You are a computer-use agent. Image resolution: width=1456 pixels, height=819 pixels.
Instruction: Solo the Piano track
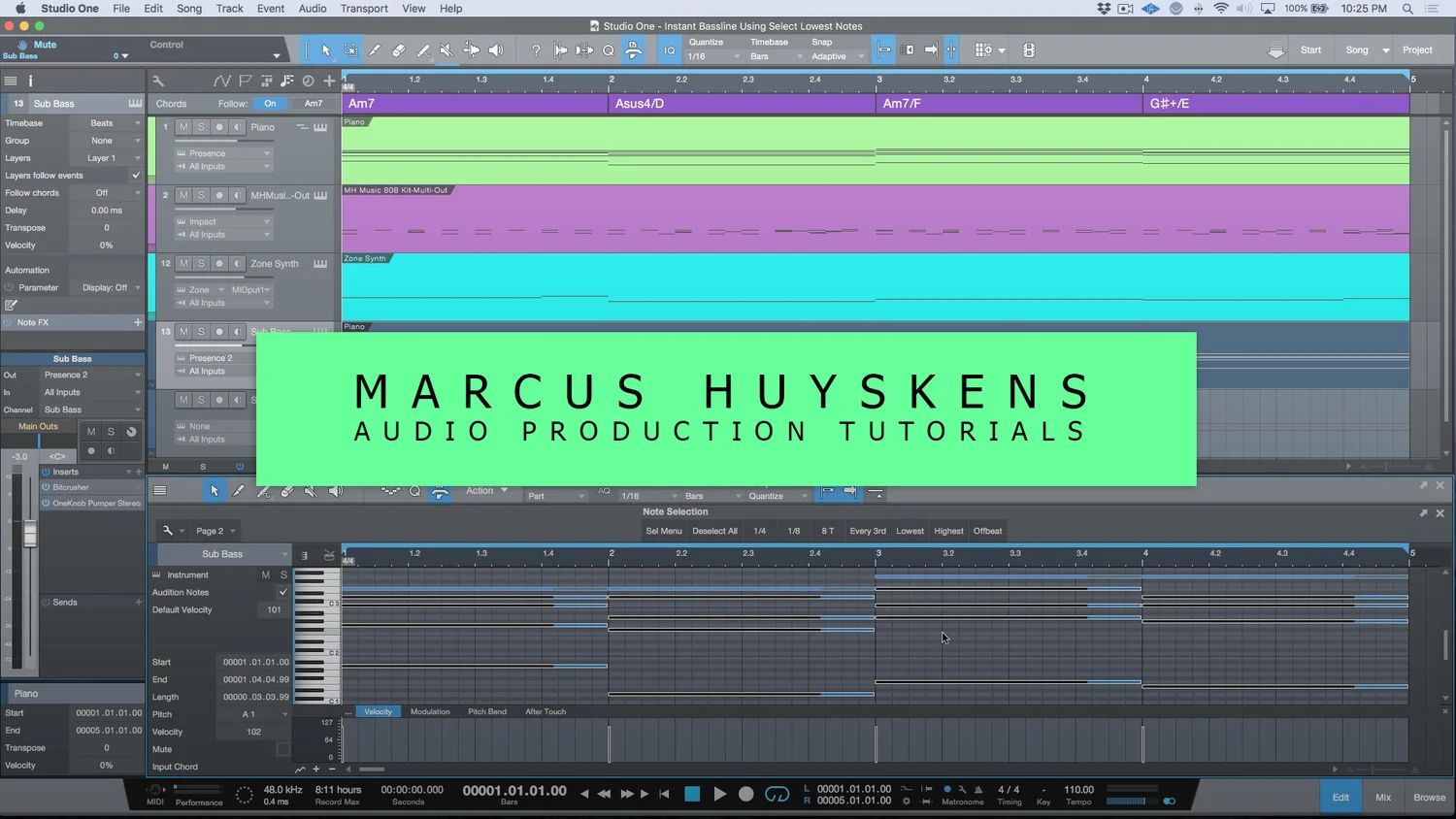(x=201, y=127)
